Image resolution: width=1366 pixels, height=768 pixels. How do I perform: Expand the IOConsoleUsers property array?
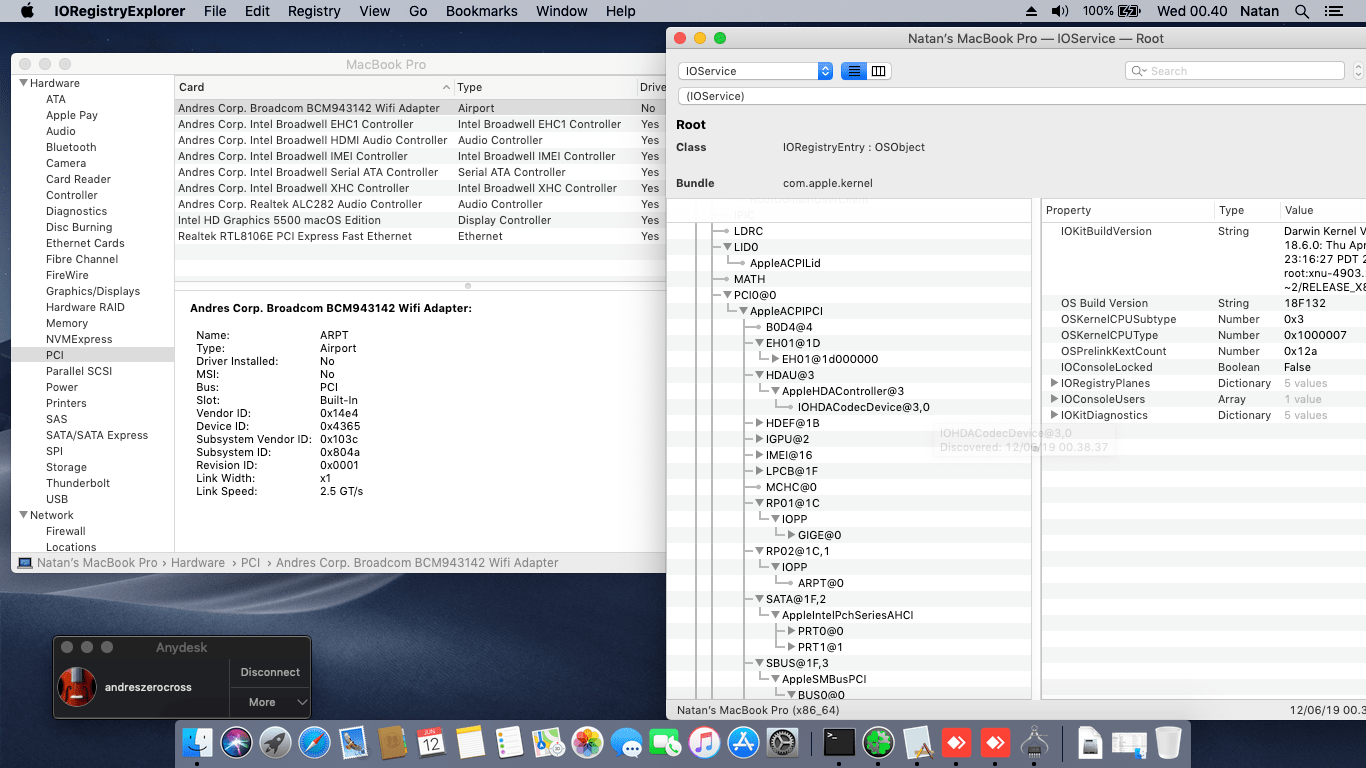(x=1054, y=399)
